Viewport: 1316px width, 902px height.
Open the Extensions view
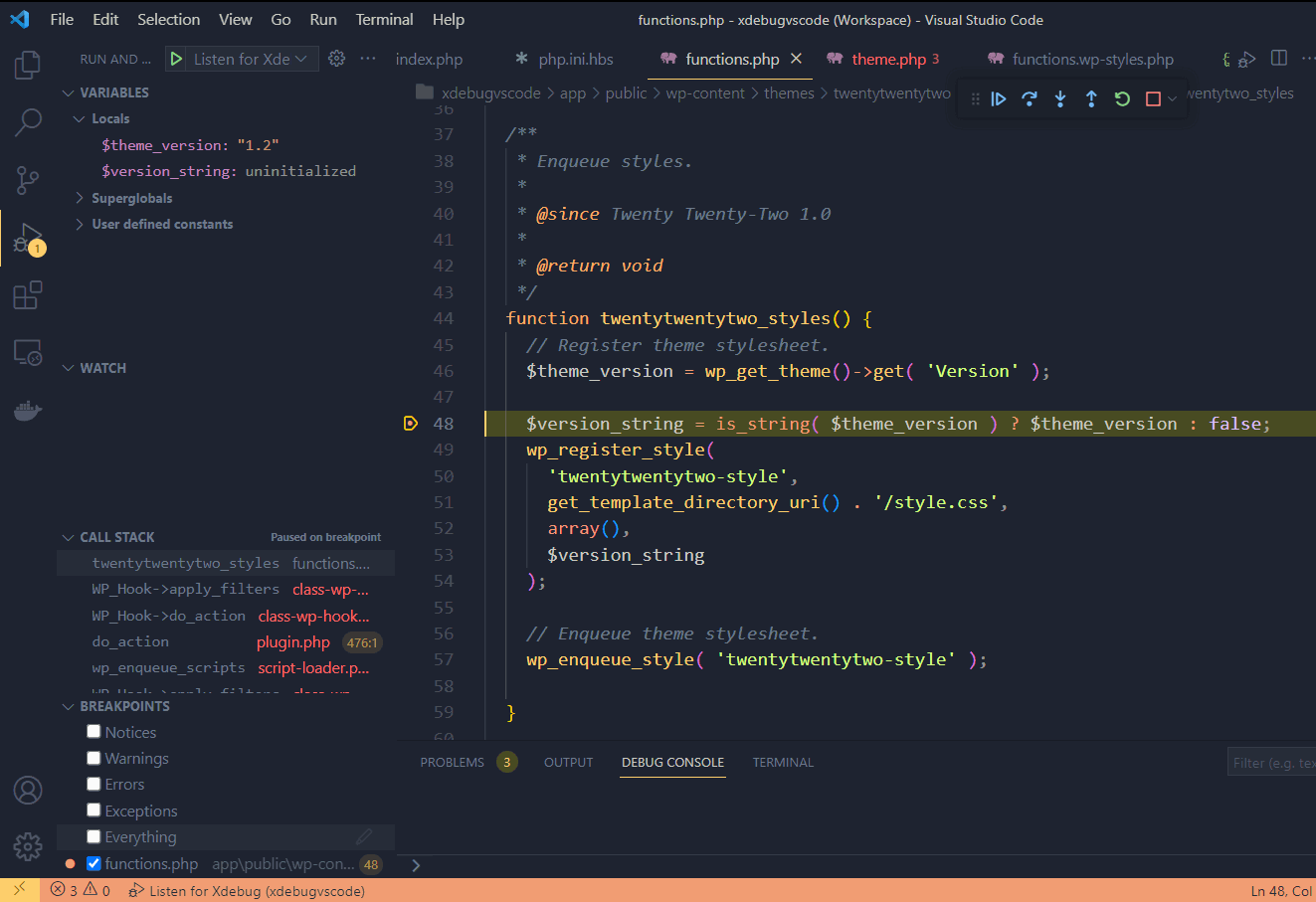point(27,296)
